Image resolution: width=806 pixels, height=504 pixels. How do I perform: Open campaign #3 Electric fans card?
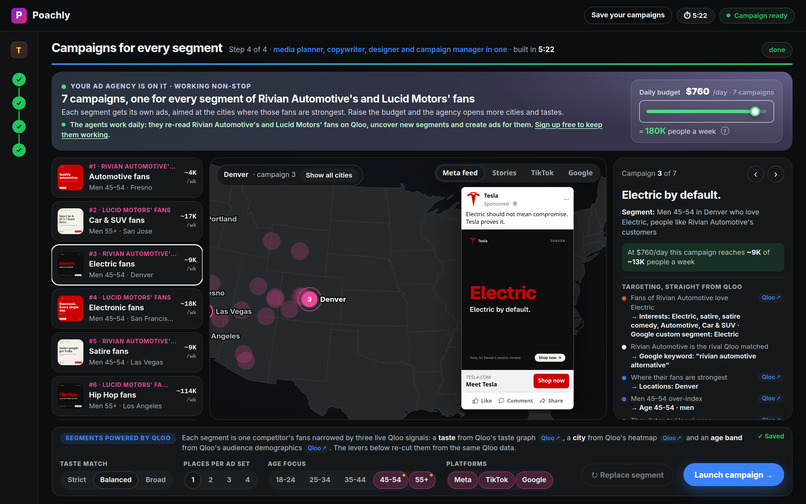tap(127, 265)
